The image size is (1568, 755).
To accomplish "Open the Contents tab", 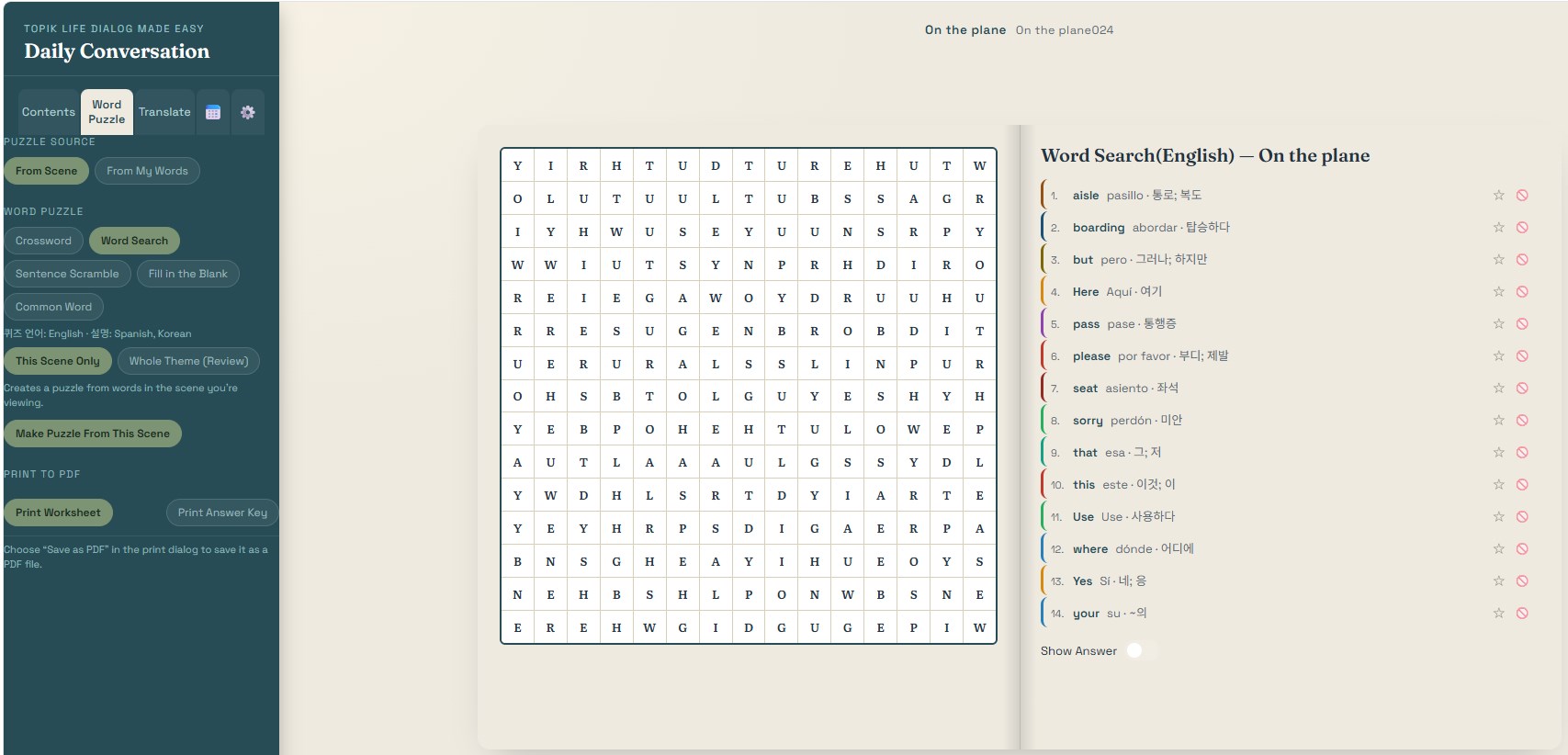I will click(x=49, y=112).
